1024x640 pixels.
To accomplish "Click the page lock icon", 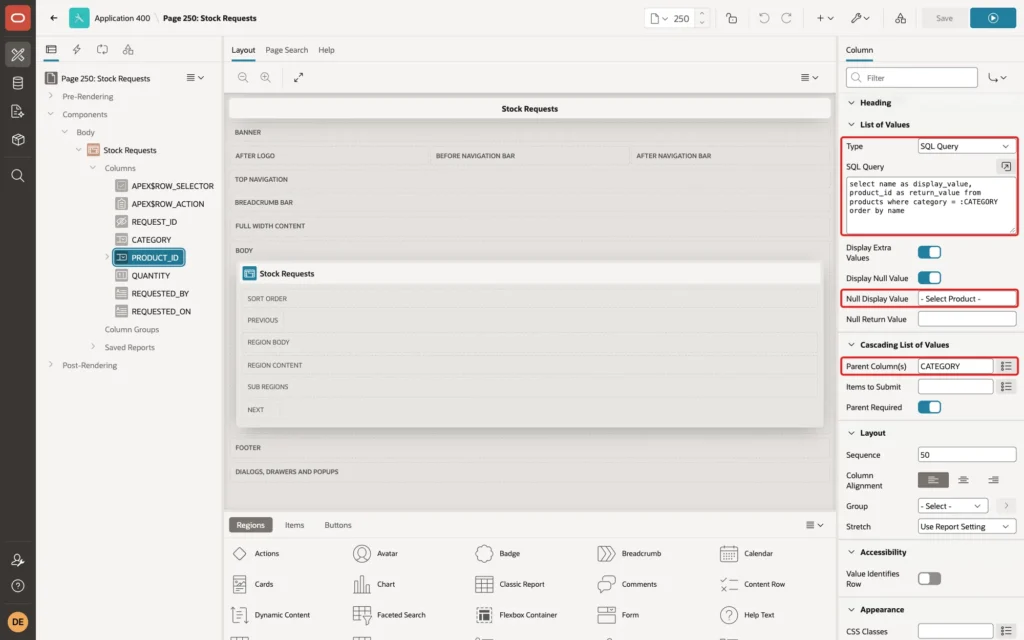I will (731, 18).
